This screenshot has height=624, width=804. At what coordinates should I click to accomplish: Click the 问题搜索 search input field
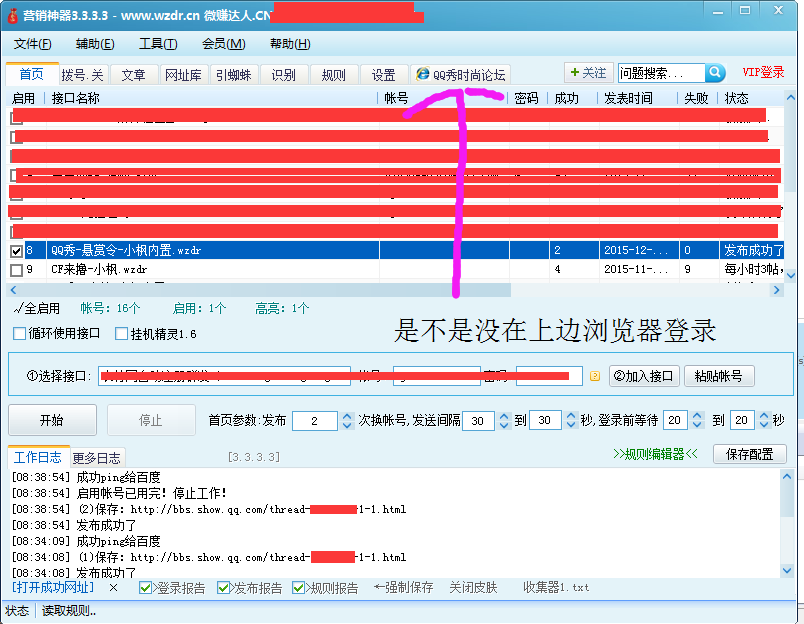tap(661, 73)
